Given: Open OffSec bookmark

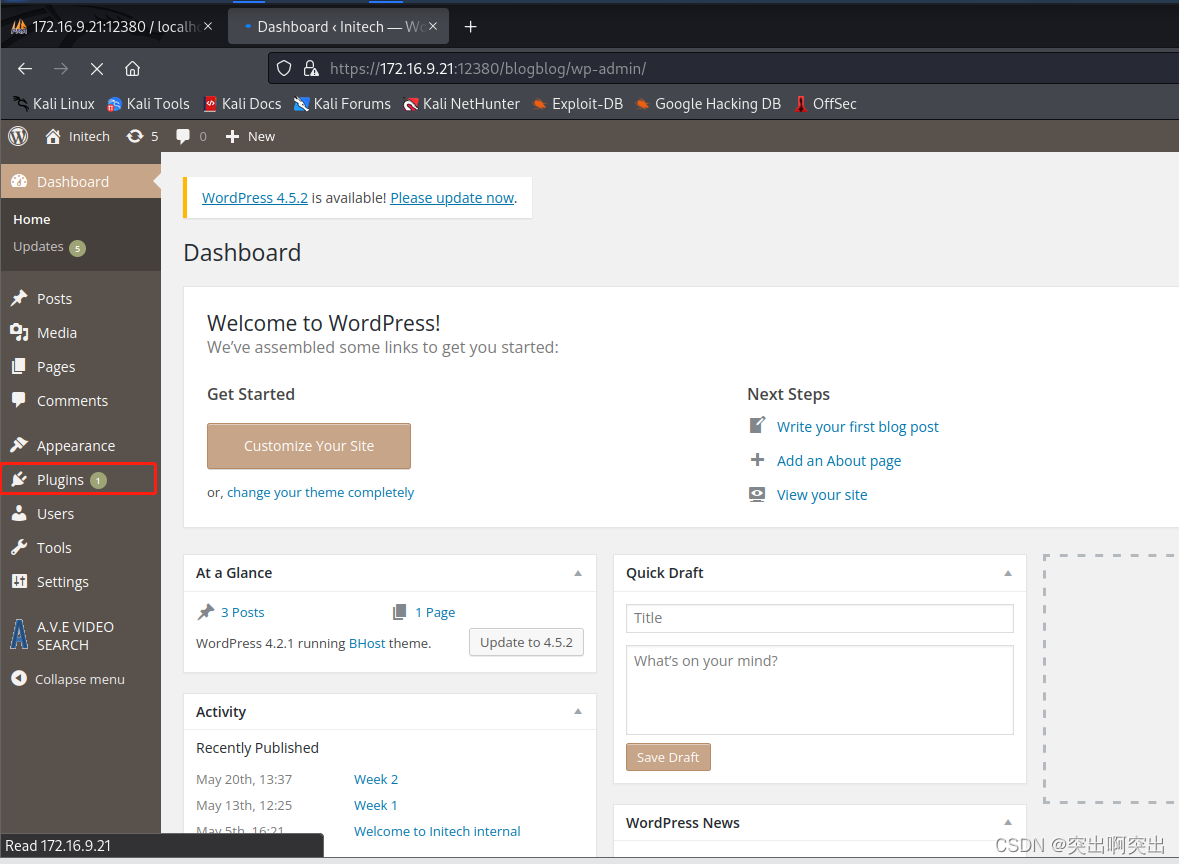Looking at the screenshot, I should coord(825,104).
